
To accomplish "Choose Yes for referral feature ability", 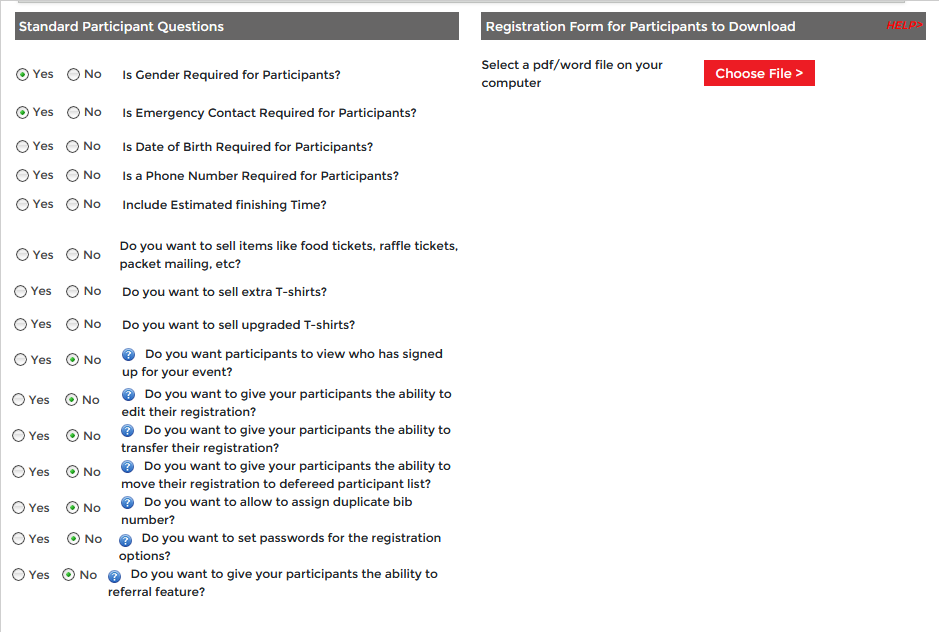I will (19, 575).
